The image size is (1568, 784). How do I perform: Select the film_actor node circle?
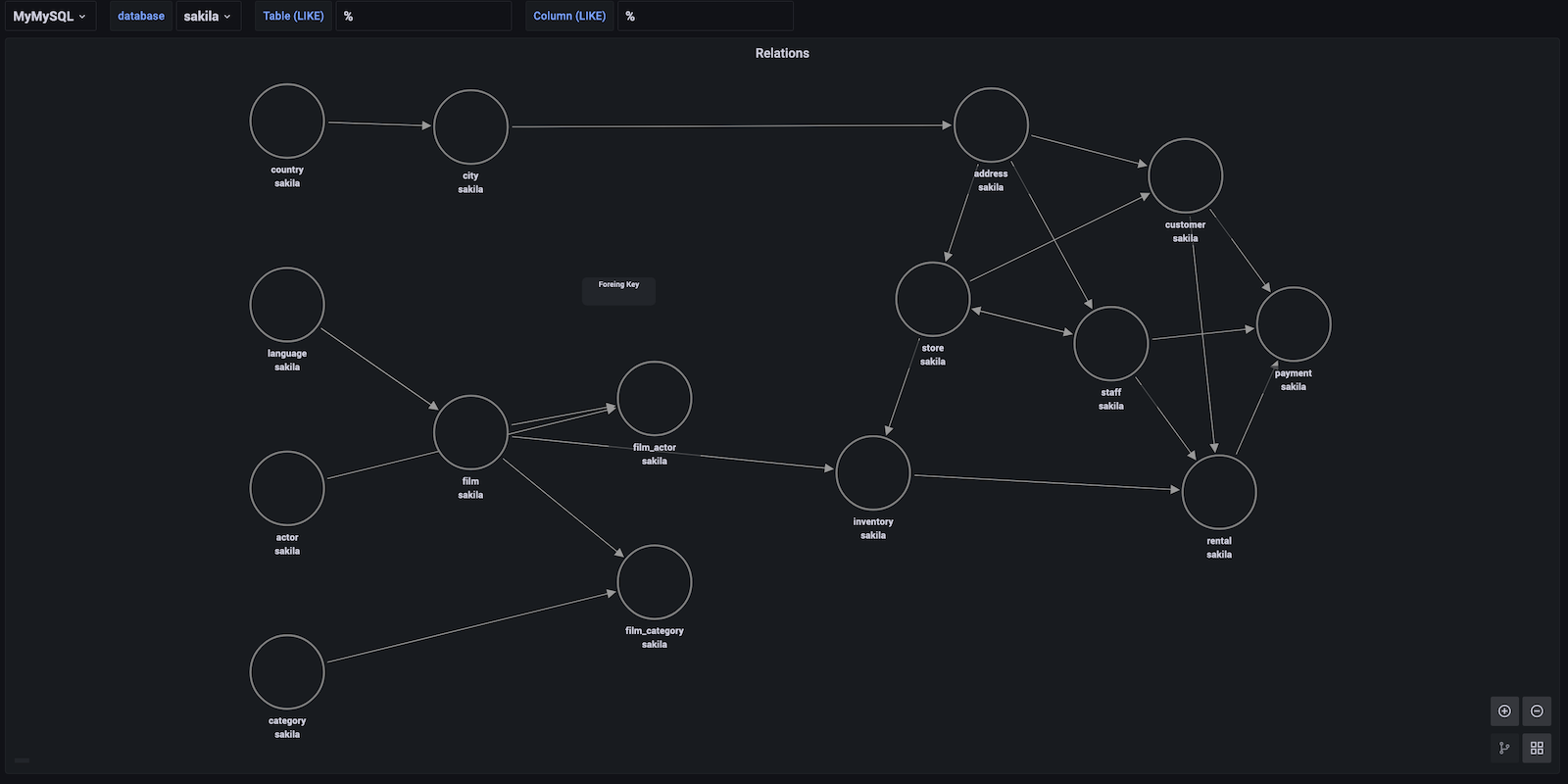point(655,399)
